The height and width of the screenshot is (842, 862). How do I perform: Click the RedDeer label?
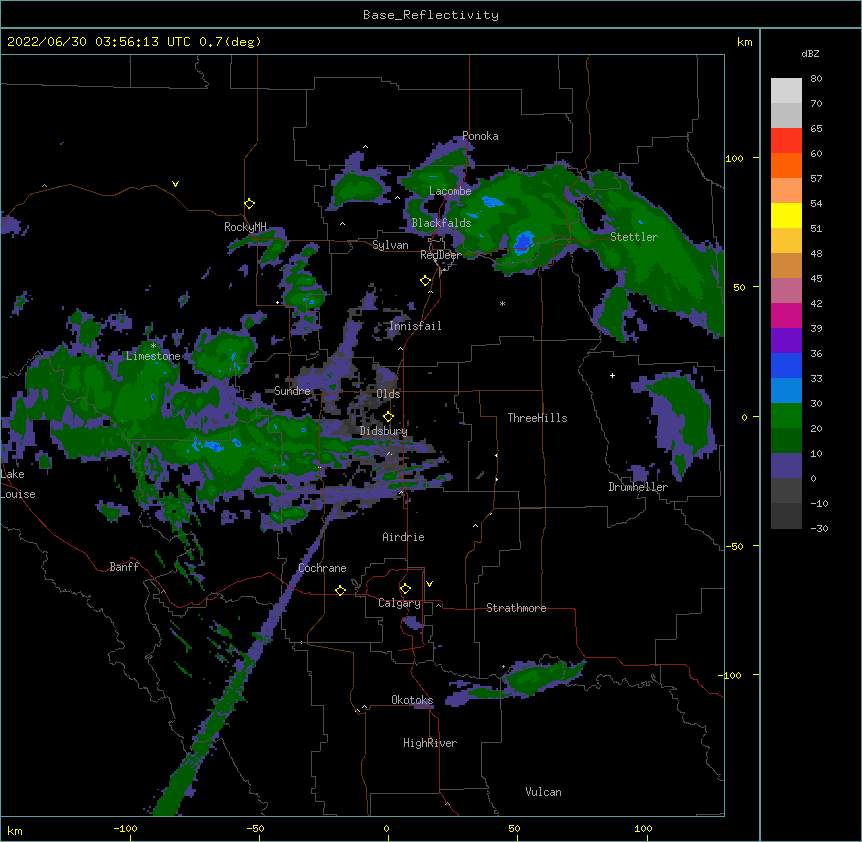click(x=440, y=255)
